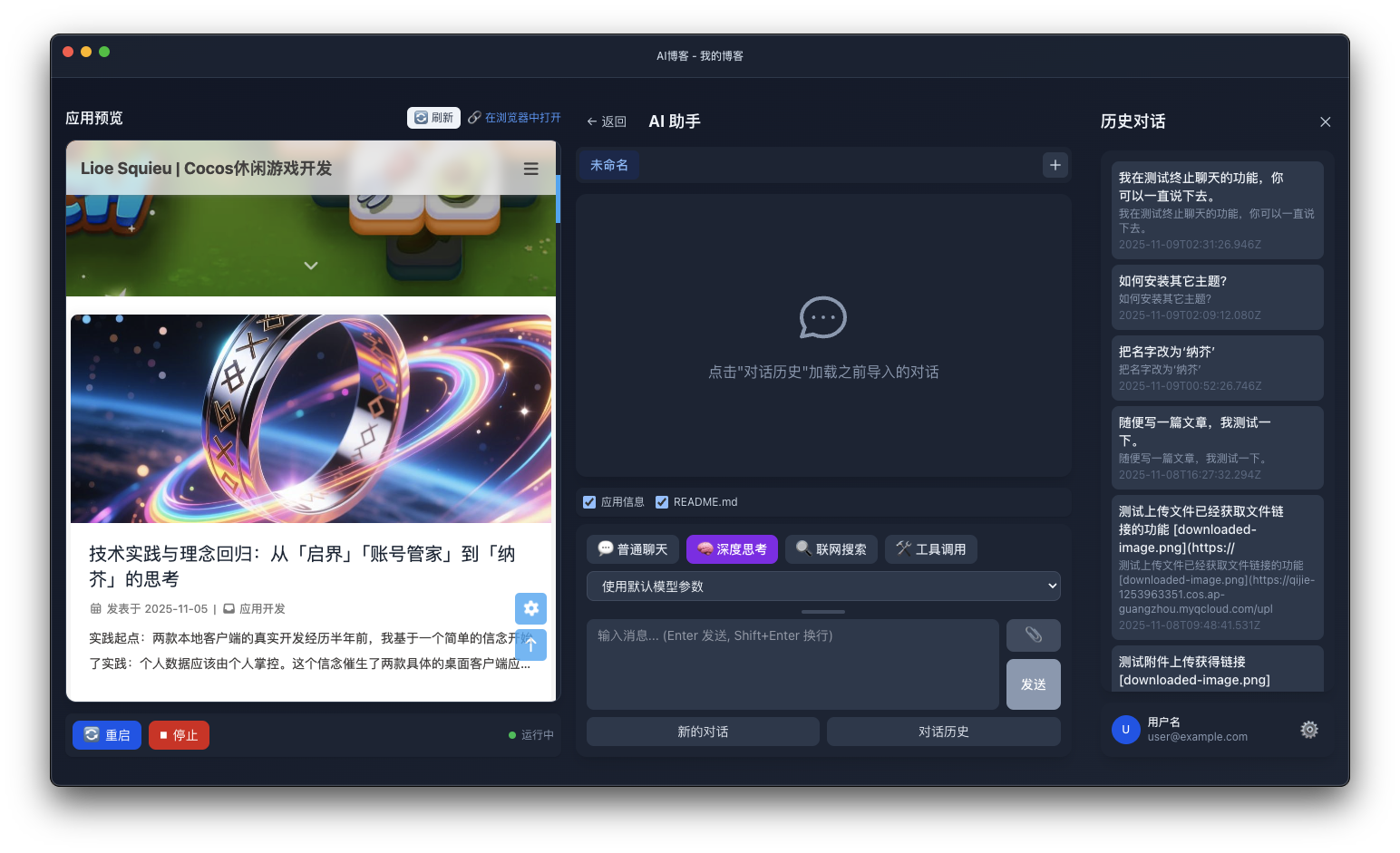Activate the 工具调用 tool calling mode
1400x853 pixels.
[930, 548]
